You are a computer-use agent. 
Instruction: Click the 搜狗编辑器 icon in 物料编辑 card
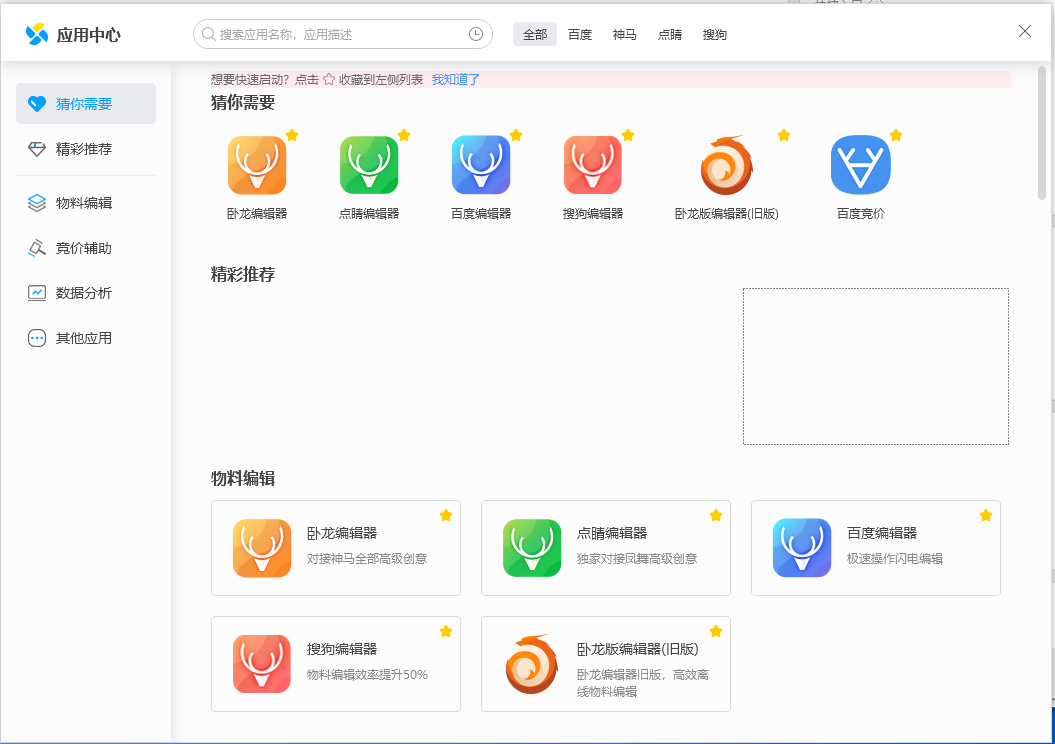click(262, 664)
